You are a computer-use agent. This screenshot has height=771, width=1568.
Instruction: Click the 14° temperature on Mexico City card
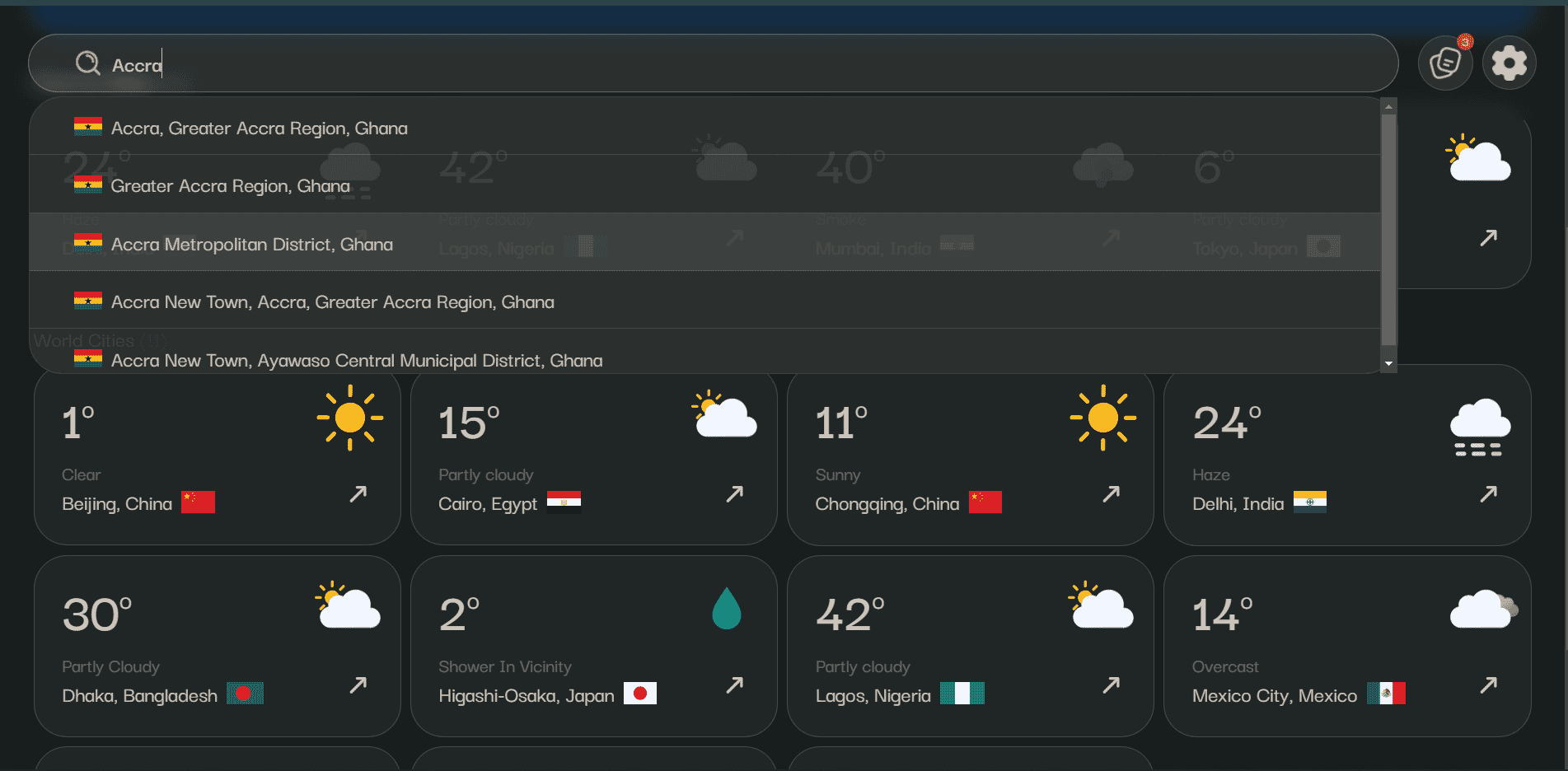point(1223,614)
